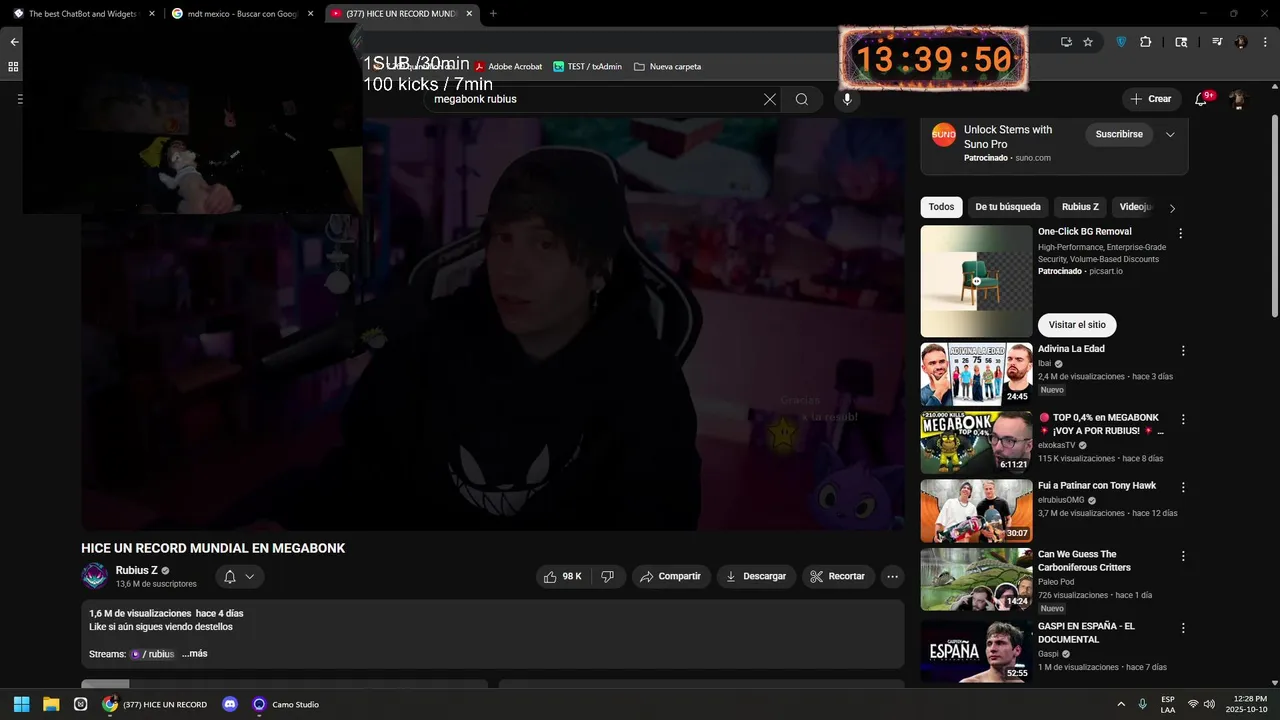
Task: Open the Rubius Z channel name link
Action: 137,570
